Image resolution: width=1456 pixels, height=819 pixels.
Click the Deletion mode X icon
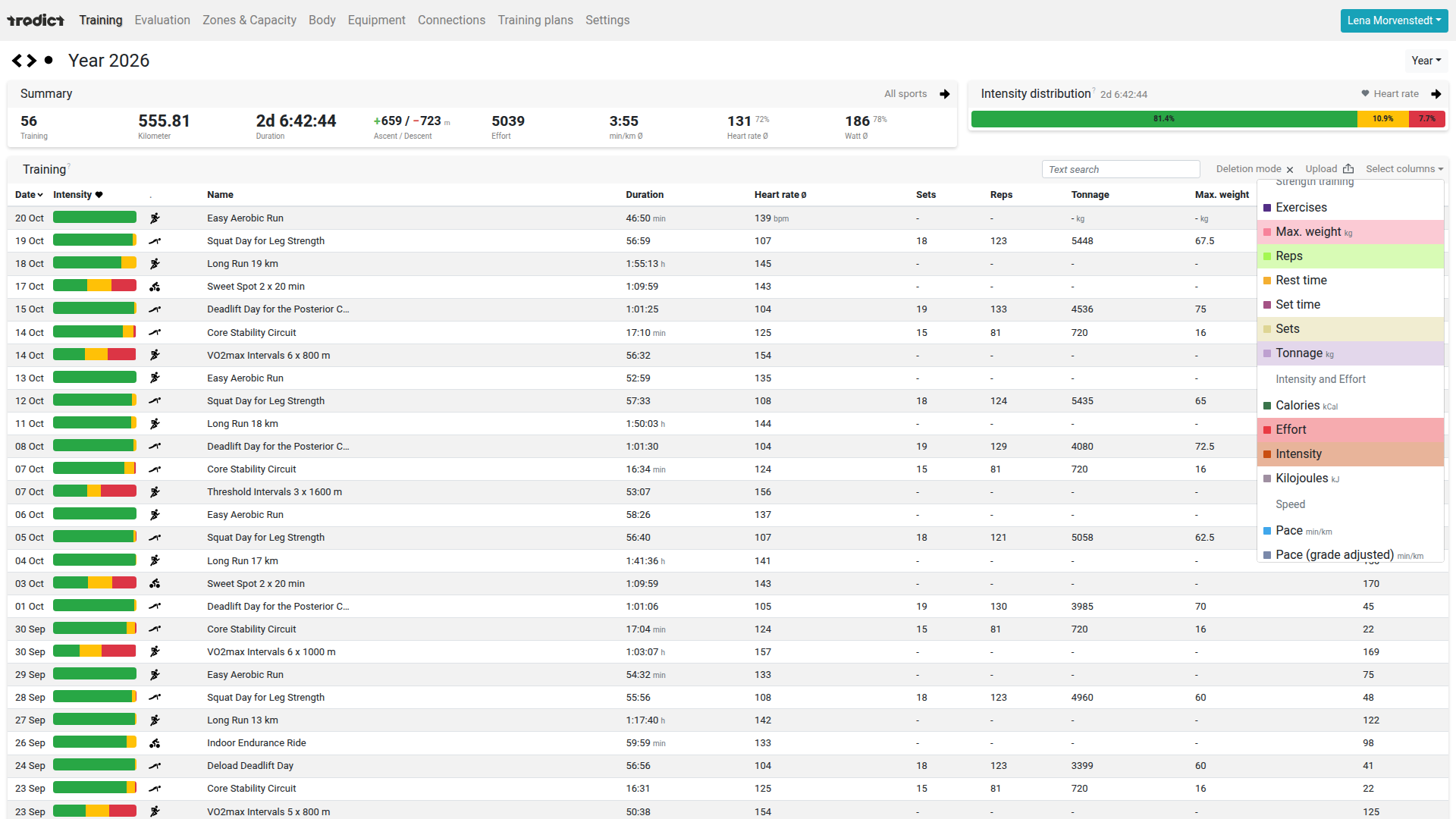(1290, 170)
